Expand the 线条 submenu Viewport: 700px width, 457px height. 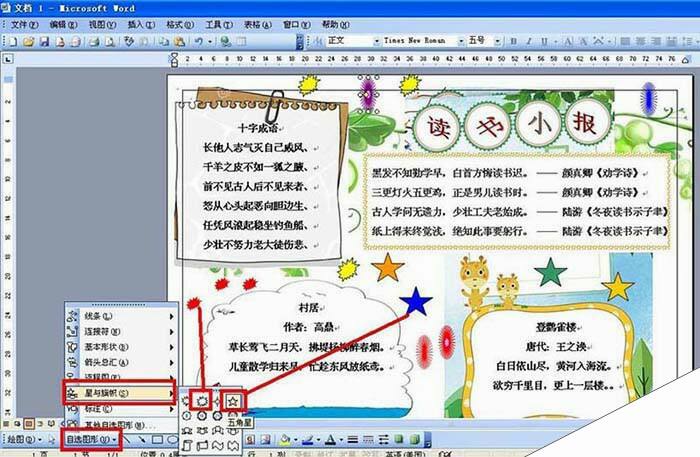(x=121, y=316)
